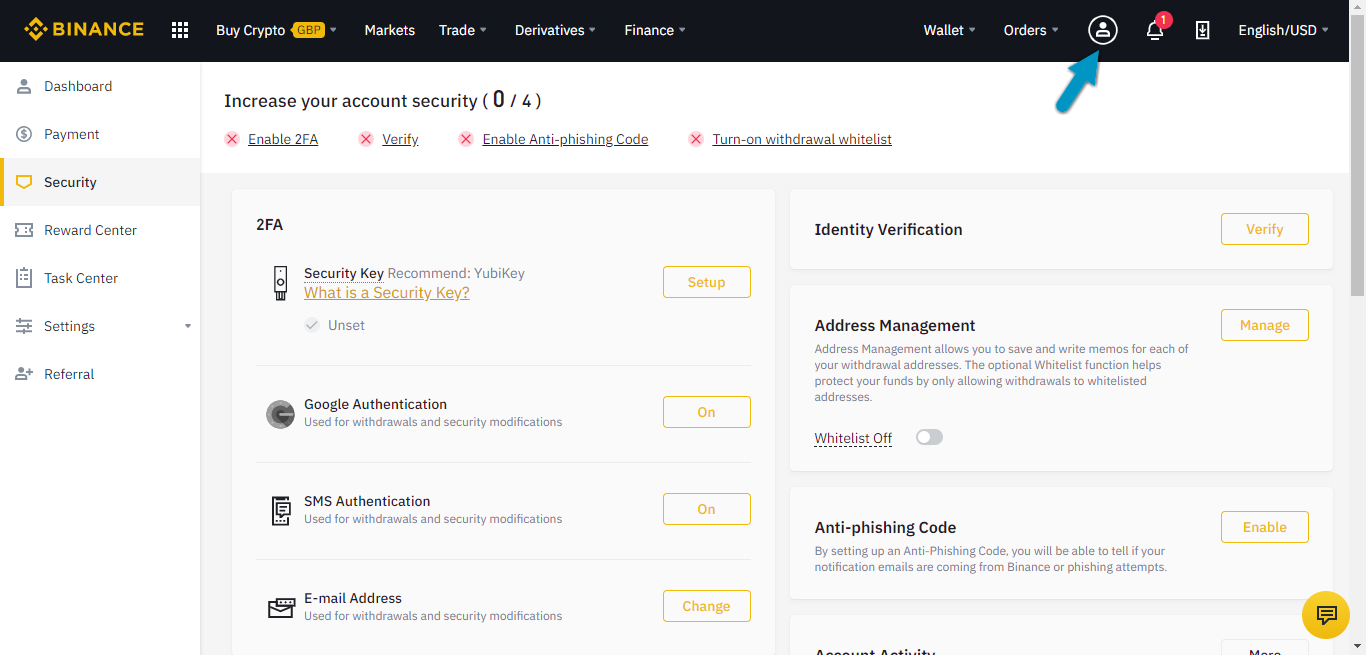Click the Settings sliders icon
This screenshot has height=655, width=1366.
pos(24,326)
